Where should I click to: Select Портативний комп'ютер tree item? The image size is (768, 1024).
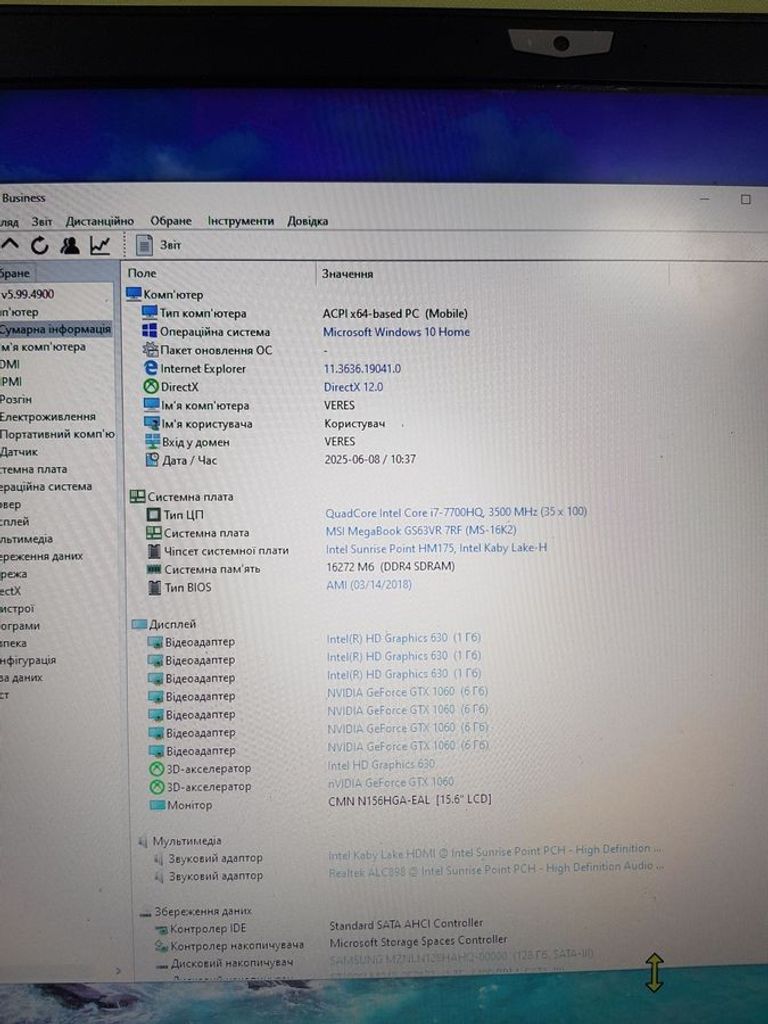click(x=57, y=434)
